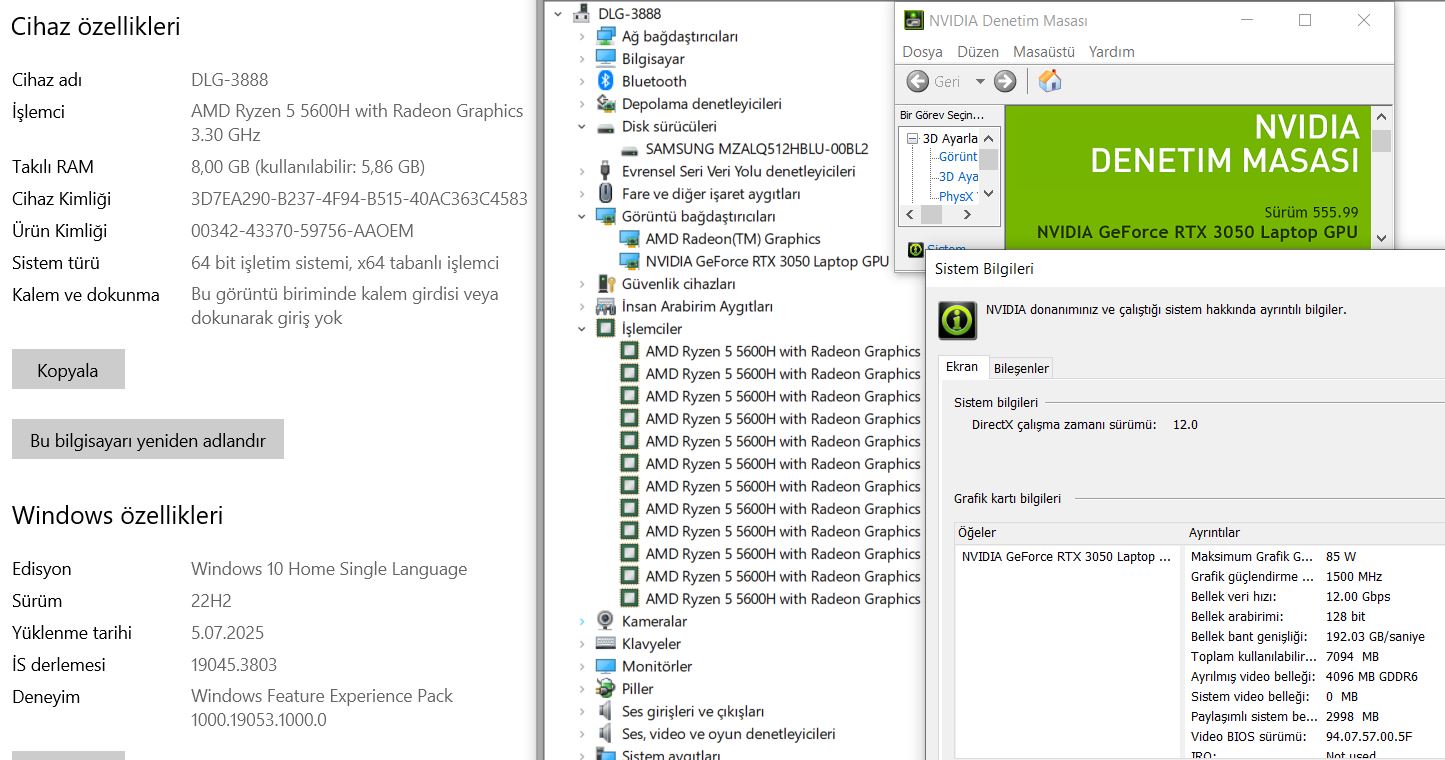Screen dimensions: 1445x760
Task: Click the NVIDIA banner scroll down arrow
Action: click(1381, 238)
